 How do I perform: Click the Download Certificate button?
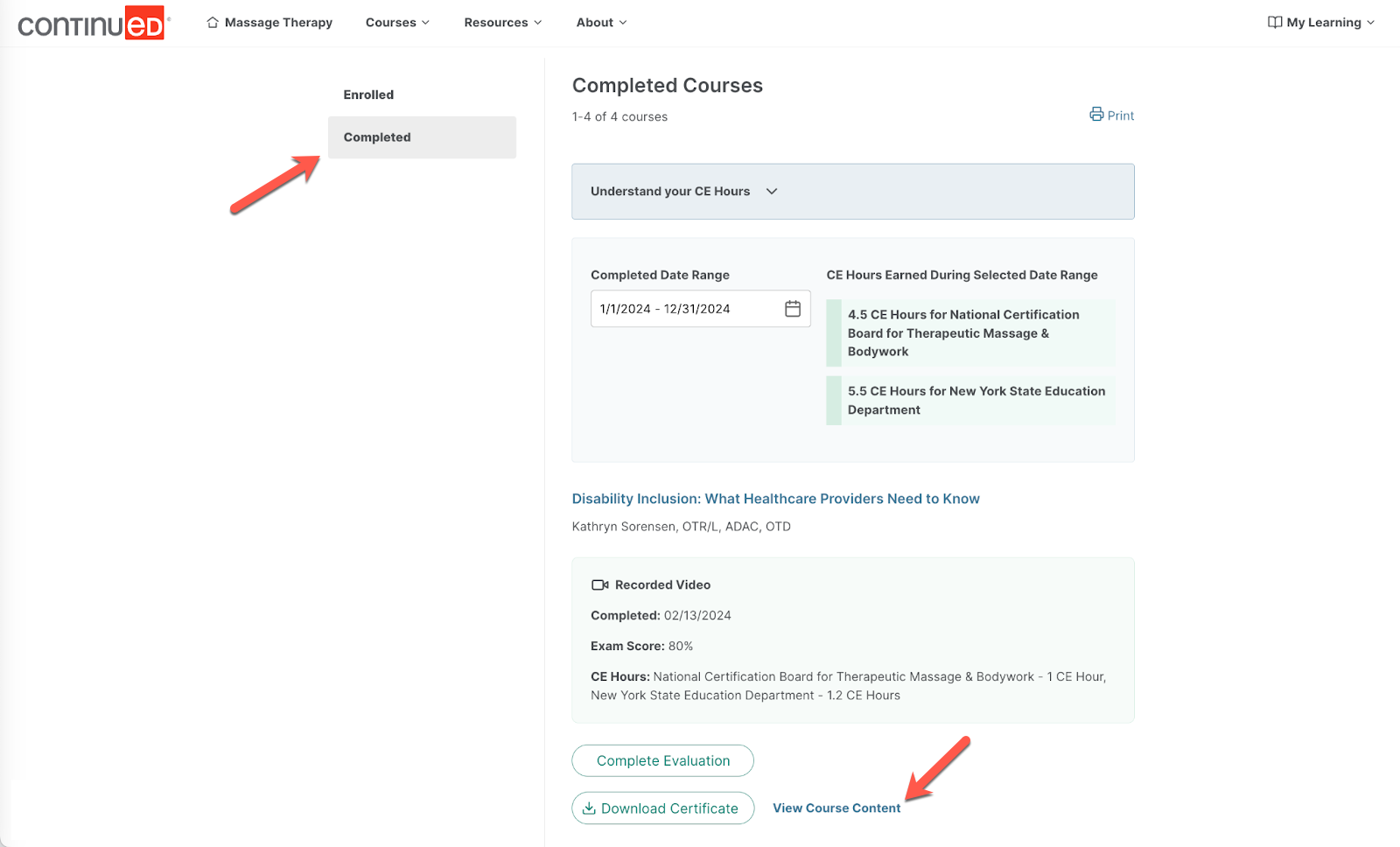pyautogui.click(x=663, y=808)
